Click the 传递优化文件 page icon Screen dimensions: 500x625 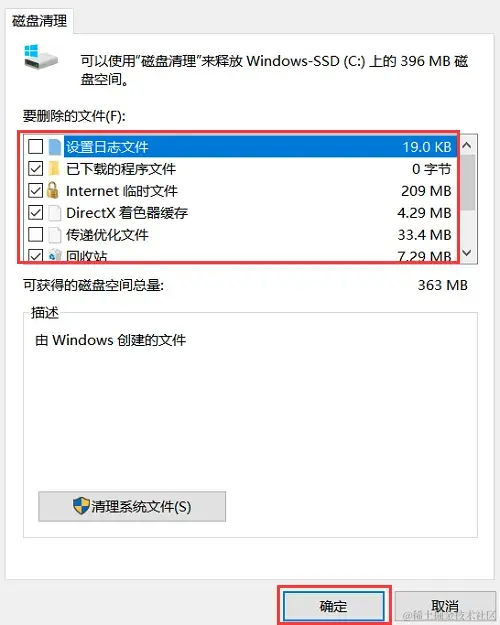(x=55, y=235)
